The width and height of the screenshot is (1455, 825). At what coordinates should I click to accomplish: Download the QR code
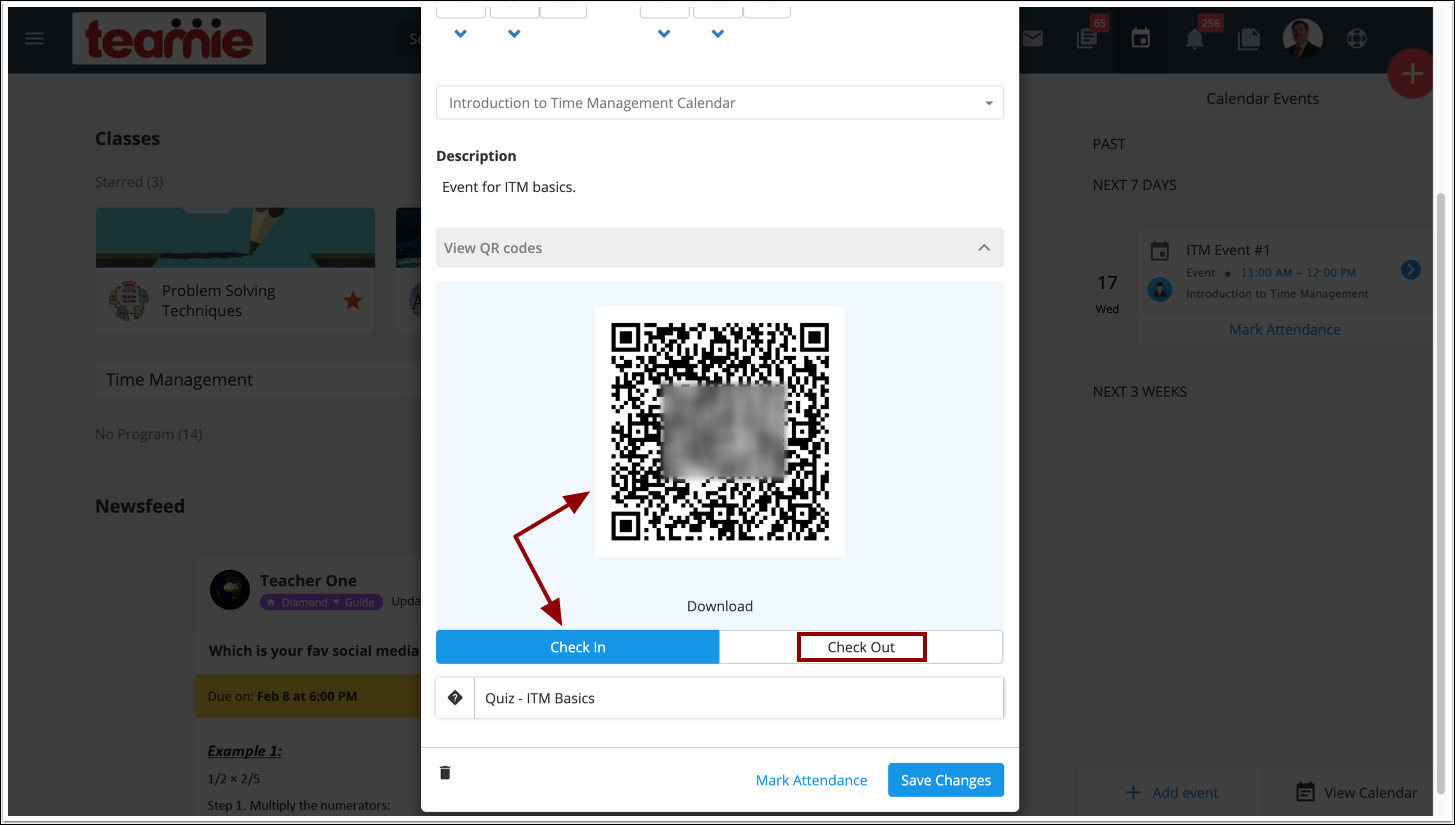(720, 606)
